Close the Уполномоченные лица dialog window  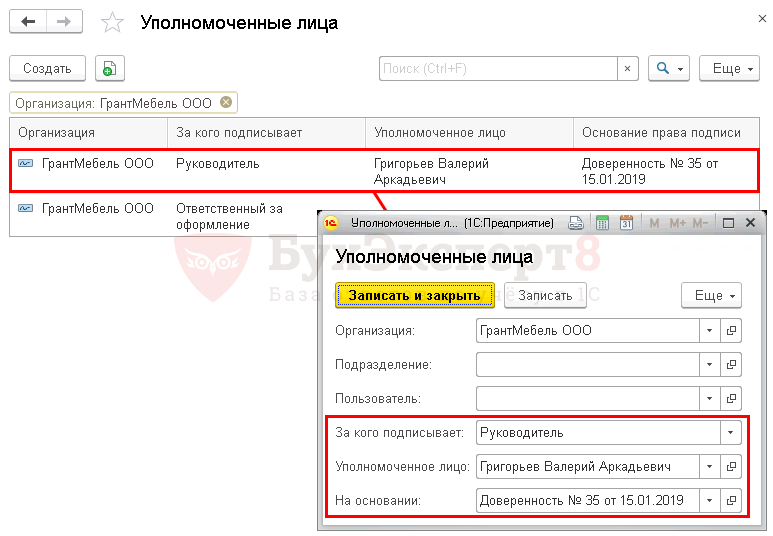(x=750, y=223)
